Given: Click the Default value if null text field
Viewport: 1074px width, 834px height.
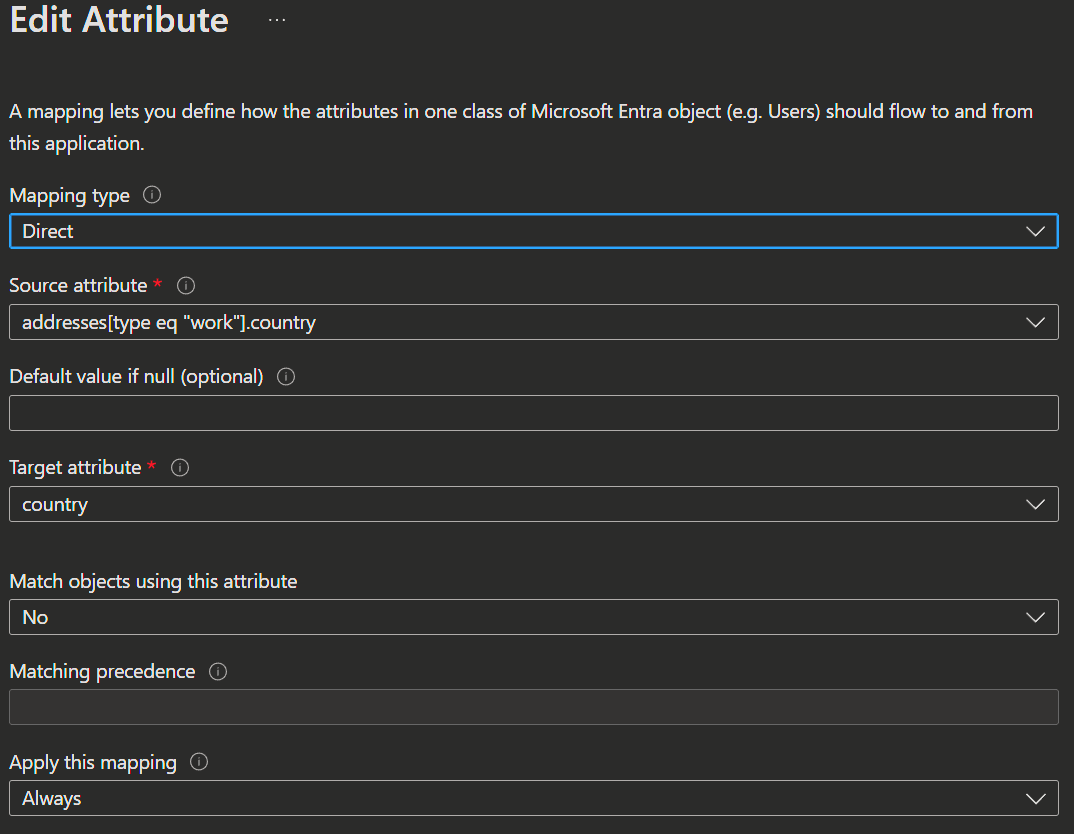Looking at the screenshot, I should 534,413.
